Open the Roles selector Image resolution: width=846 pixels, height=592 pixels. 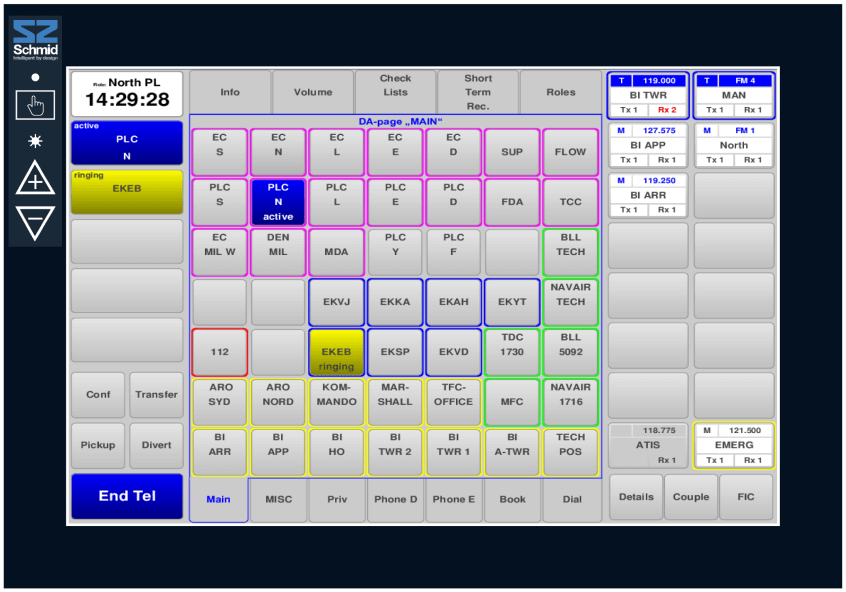(561, 92)
